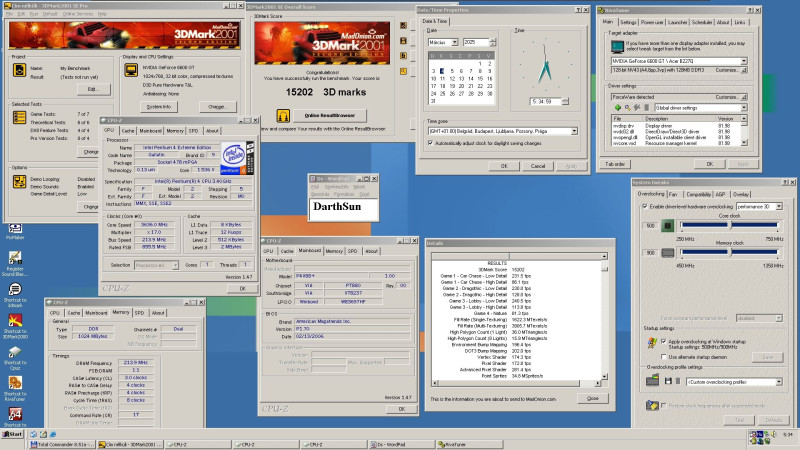This screenshot has height=450, width=800.
Task: Open the Shortcut to 3dmark desktop icon
Action: click(x=15, y=294)
